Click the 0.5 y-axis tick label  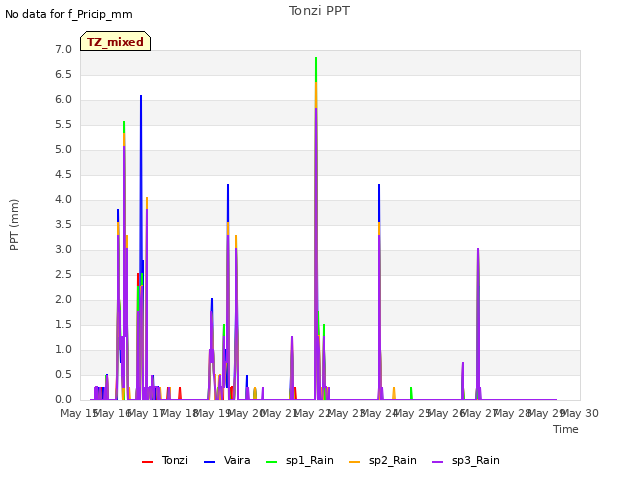[63, 375]
